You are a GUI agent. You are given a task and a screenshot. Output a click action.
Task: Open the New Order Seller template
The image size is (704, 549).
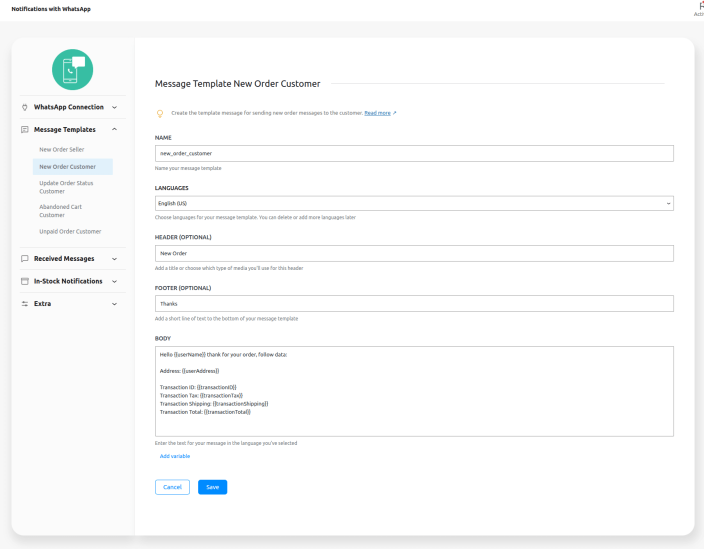[x=62, y=149]
